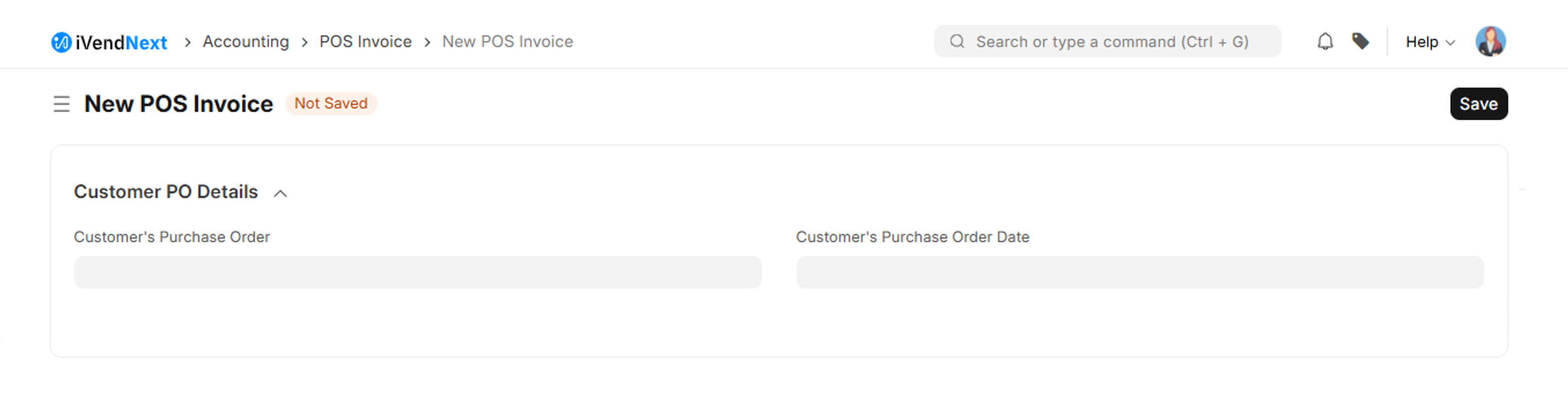
Task: Click the Not Saved status badge
Action: click(x=331, y=104)
